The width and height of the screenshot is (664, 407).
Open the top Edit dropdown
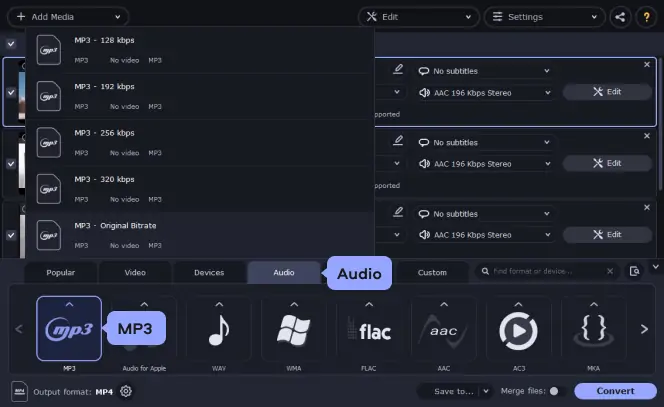(419, 17)
